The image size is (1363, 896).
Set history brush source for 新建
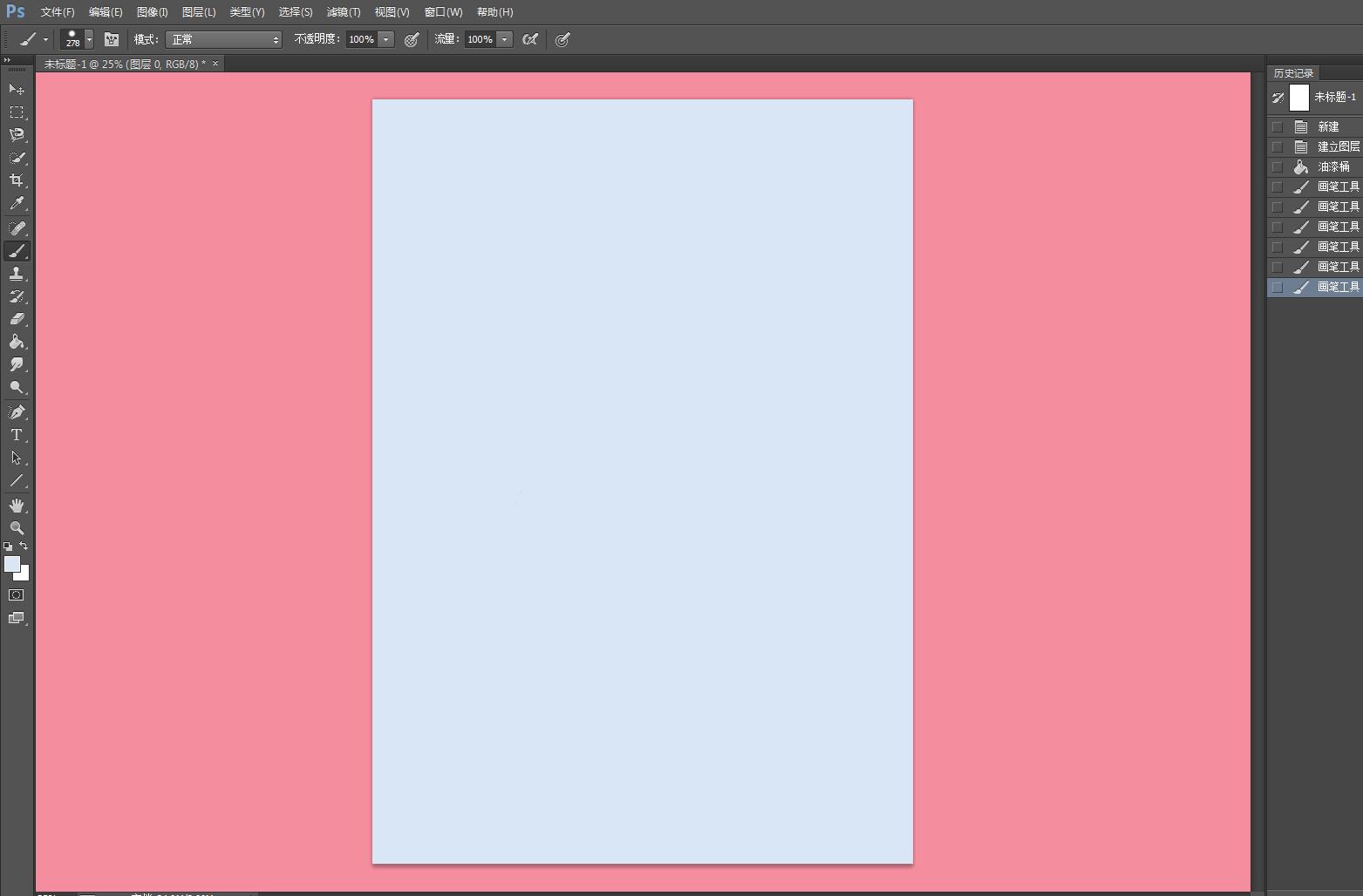point(1278,126)
